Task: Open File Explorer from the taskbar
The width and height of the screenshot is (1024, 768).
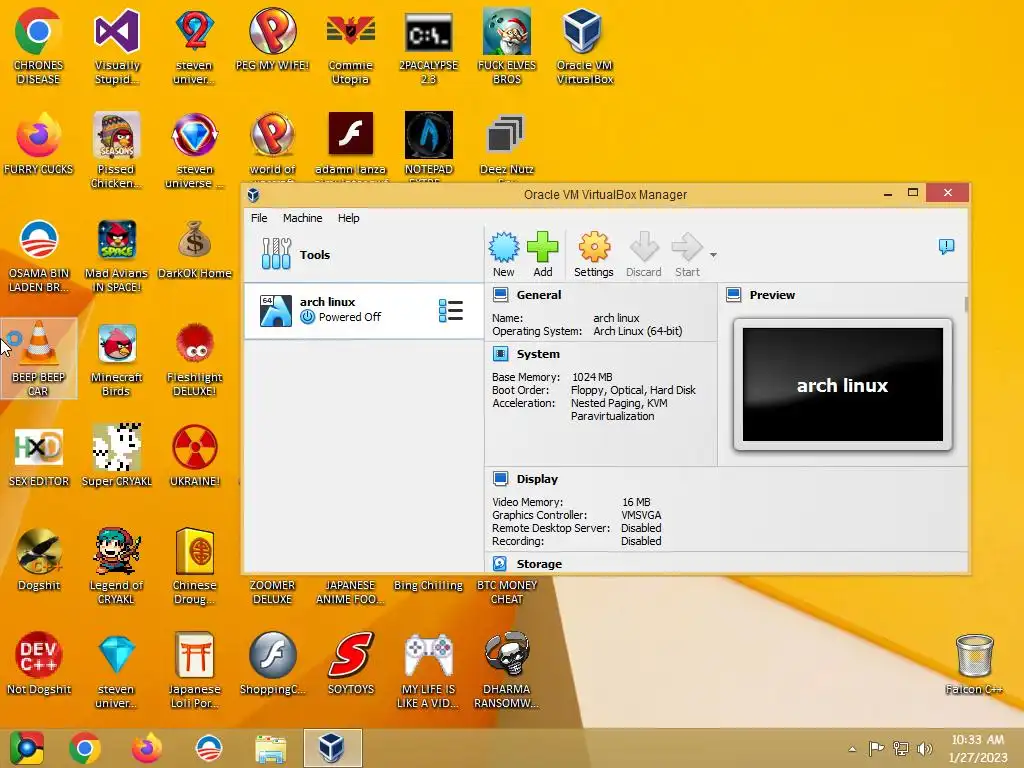Action: [x=270, y=748]
